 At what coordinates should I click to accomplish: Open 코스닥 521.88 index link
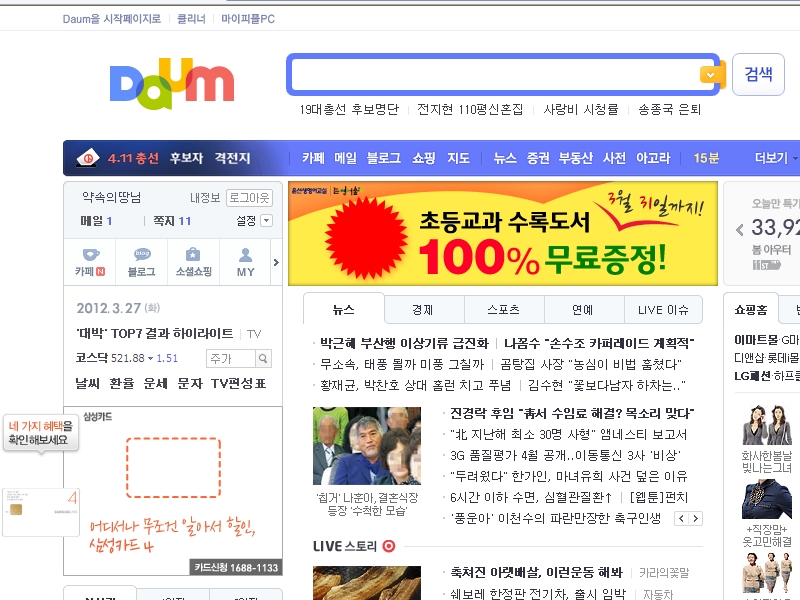127,358
